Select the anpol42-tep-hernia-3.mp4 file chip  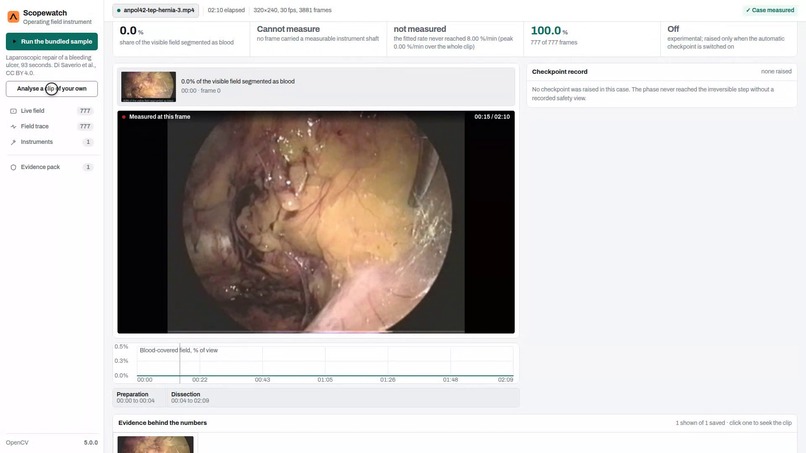tap(156, 10)
